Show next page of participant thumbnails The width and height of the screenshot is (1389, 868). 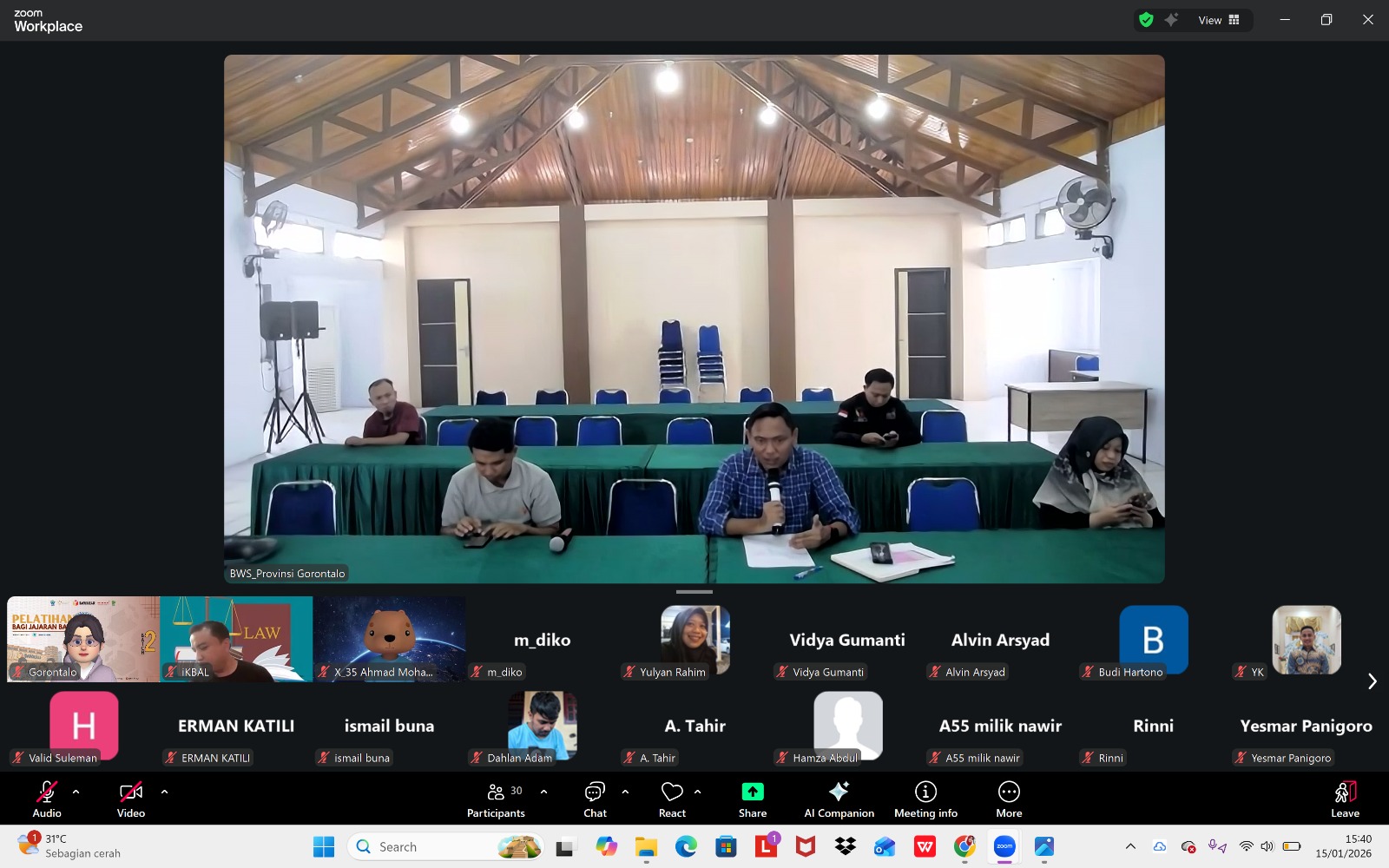pyautogui.click(x=1372, y=681)
